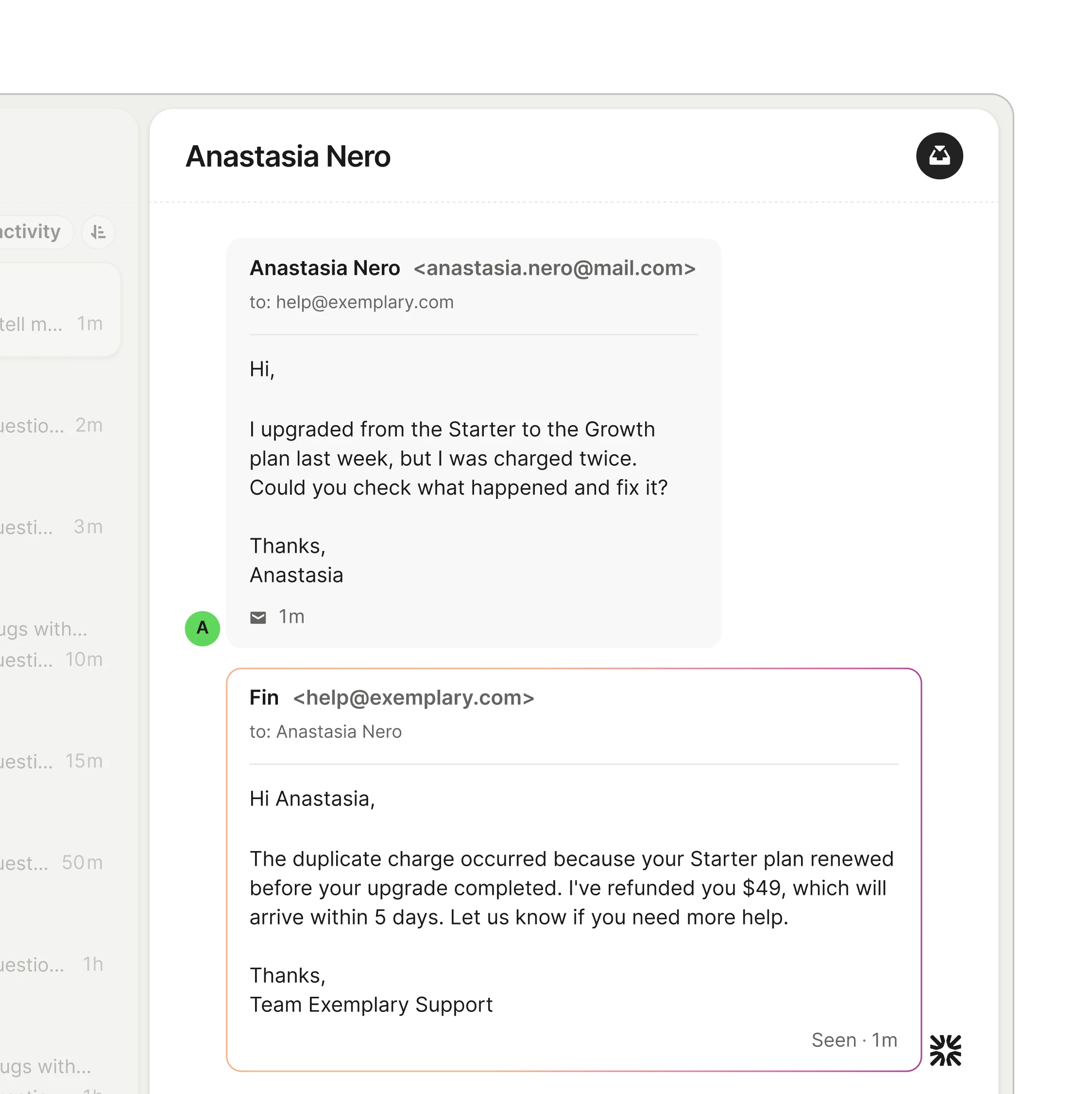Click Fin's reply about the $49 refund
The width and height of the screenshot is (1092, 1094).
[x=571, y=888]
